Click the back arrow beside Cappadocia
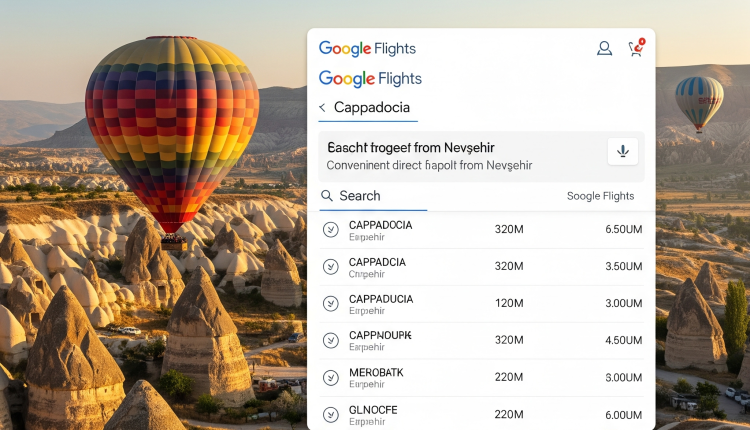 [x=322, y=108]
